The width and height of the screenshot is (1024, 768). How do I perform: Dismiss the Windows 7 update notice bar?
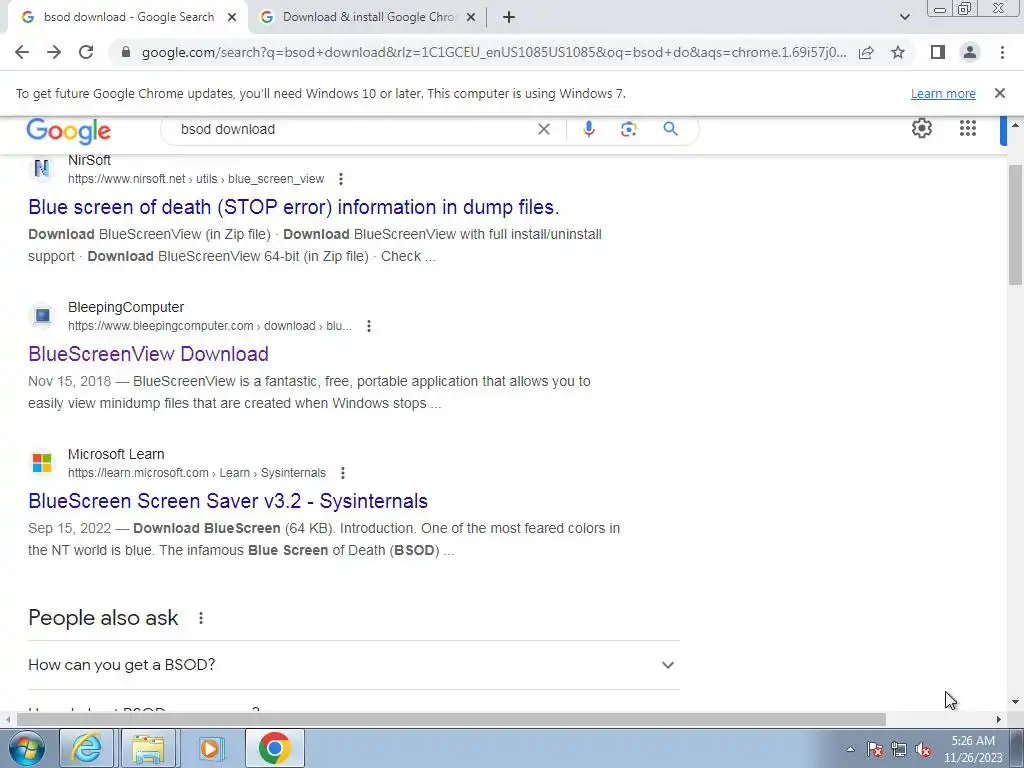(1000, 93)
